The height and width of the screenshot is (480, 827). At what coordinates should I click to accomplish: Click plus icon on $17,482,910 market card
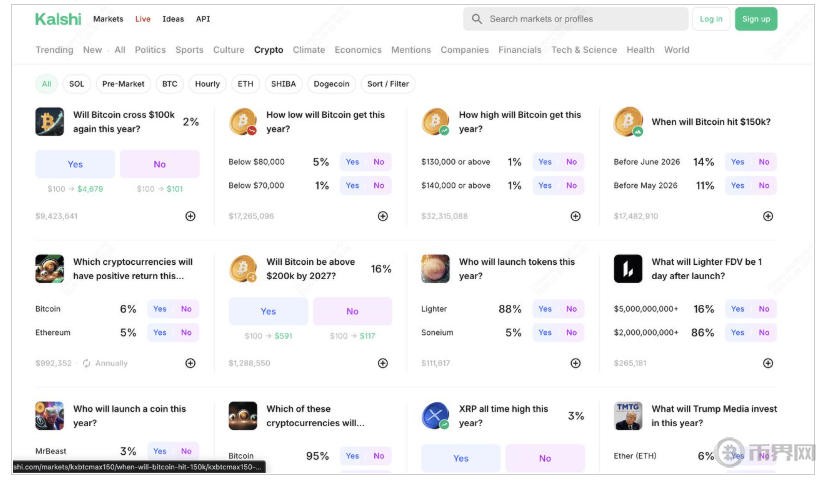(x=768, y=216)
